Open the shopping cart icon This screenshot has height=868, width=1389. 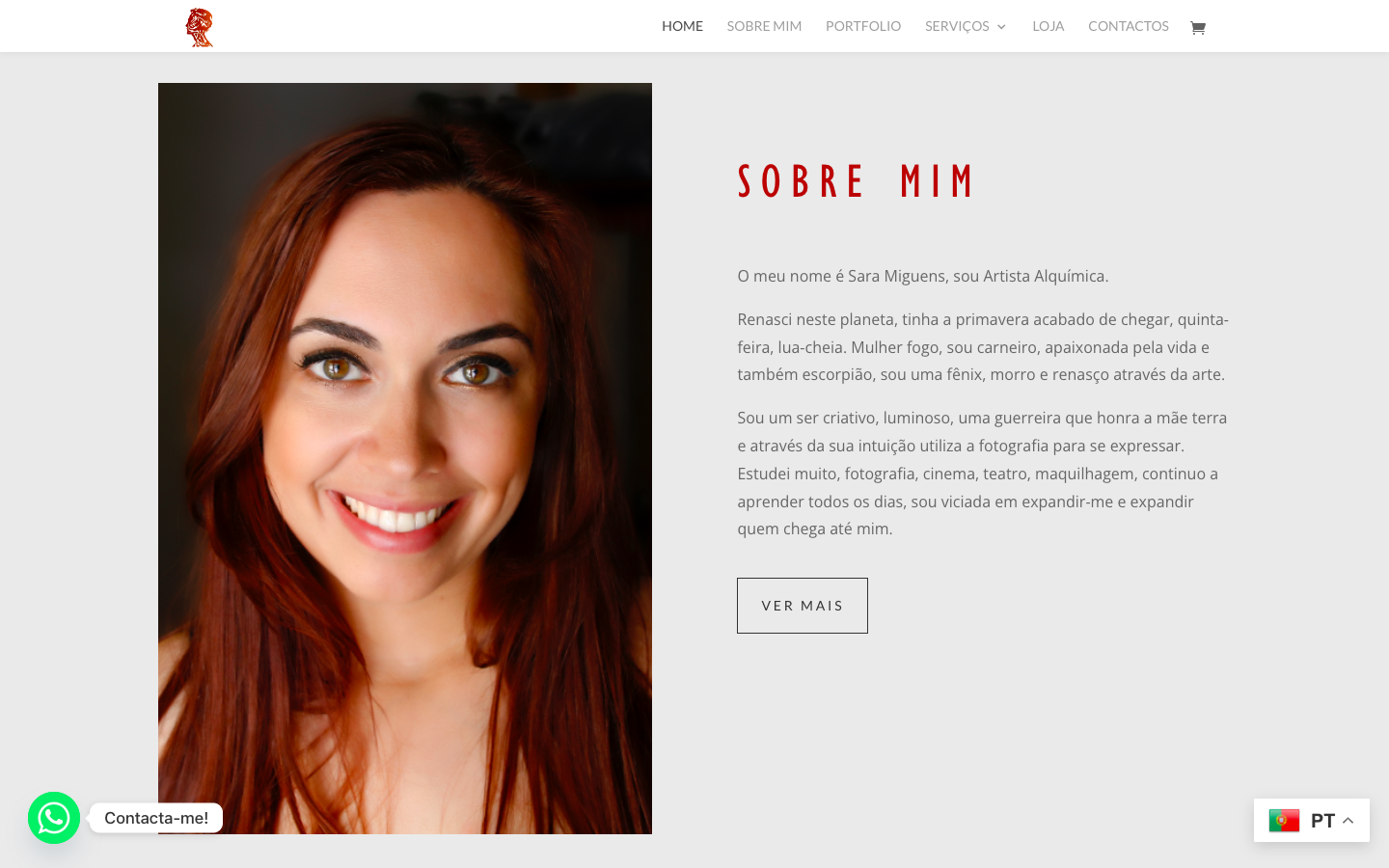(x=1198, y=27)
